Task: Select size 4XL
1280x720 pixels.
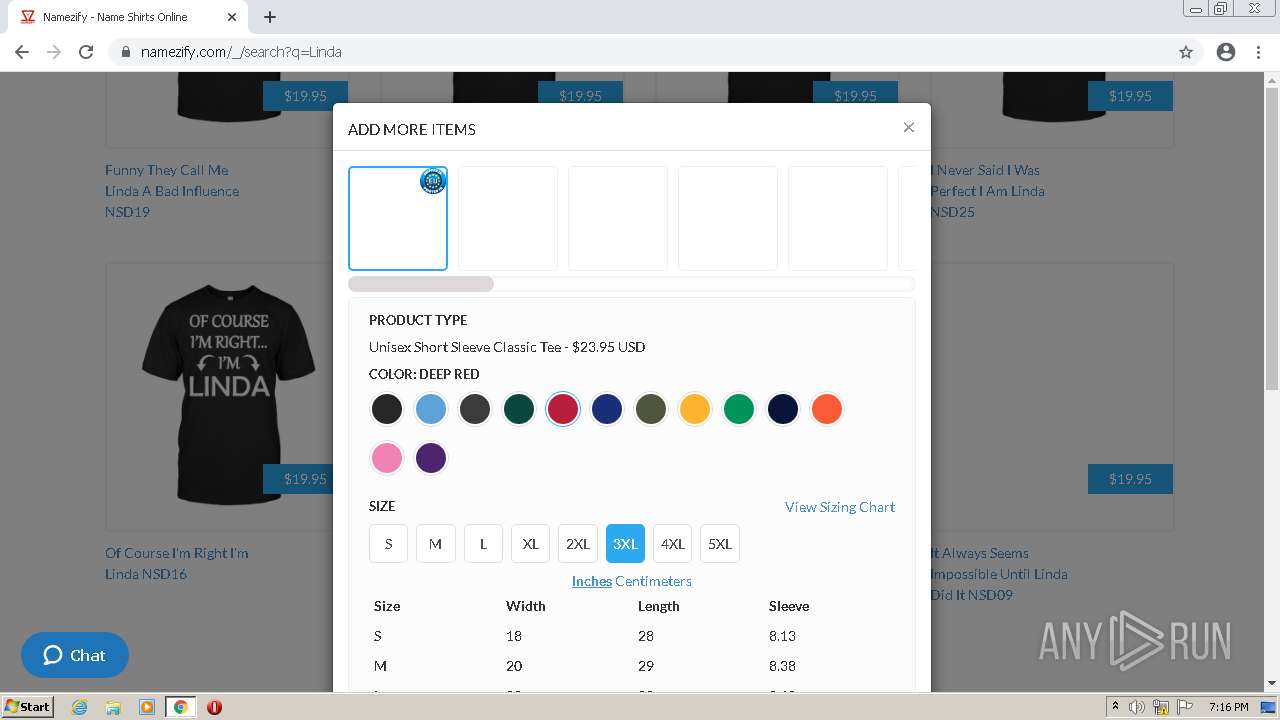Action: 673,544
